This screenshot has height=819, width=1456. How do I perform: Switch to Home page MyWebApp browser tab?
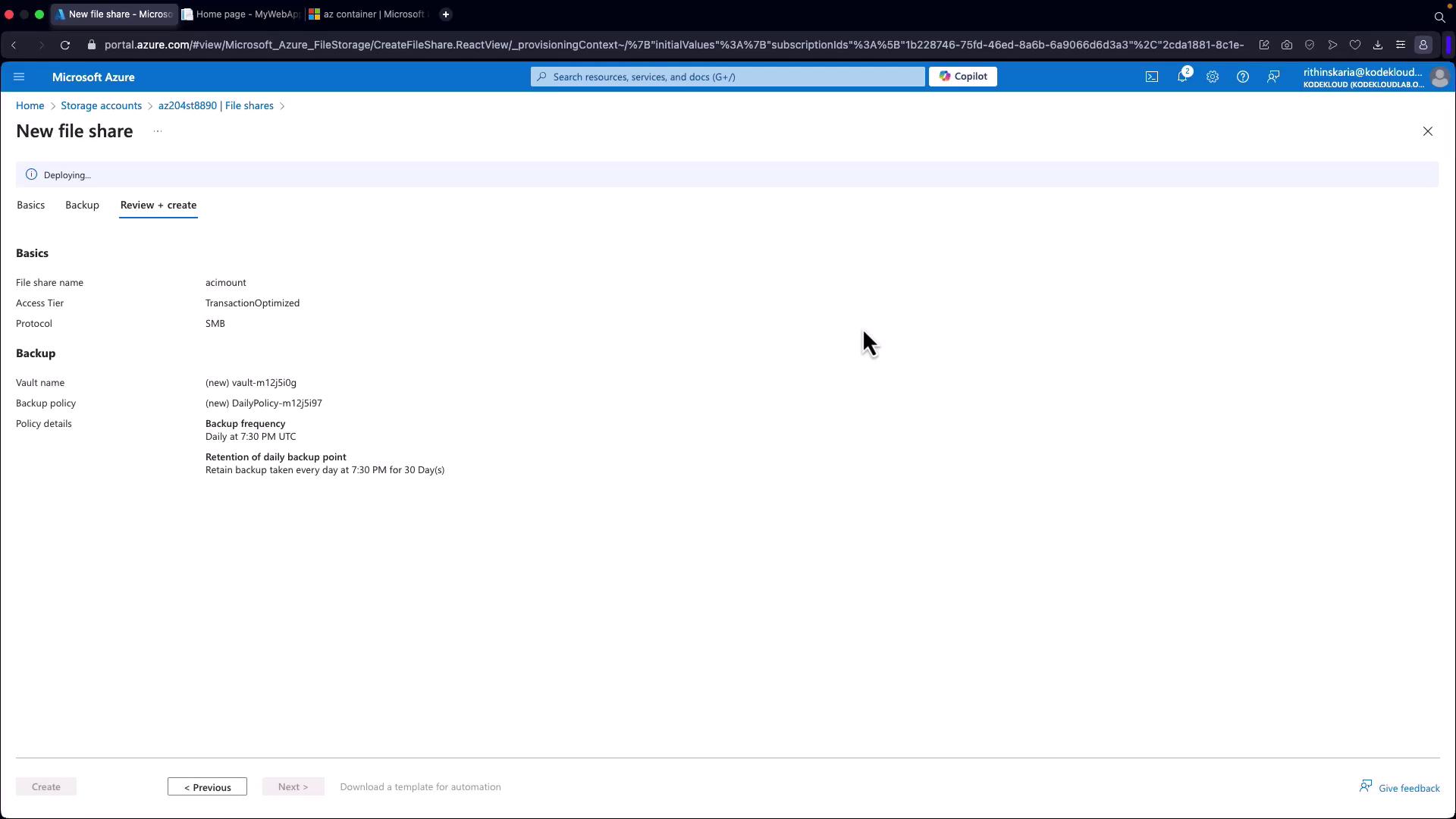(x=243, y=14)
